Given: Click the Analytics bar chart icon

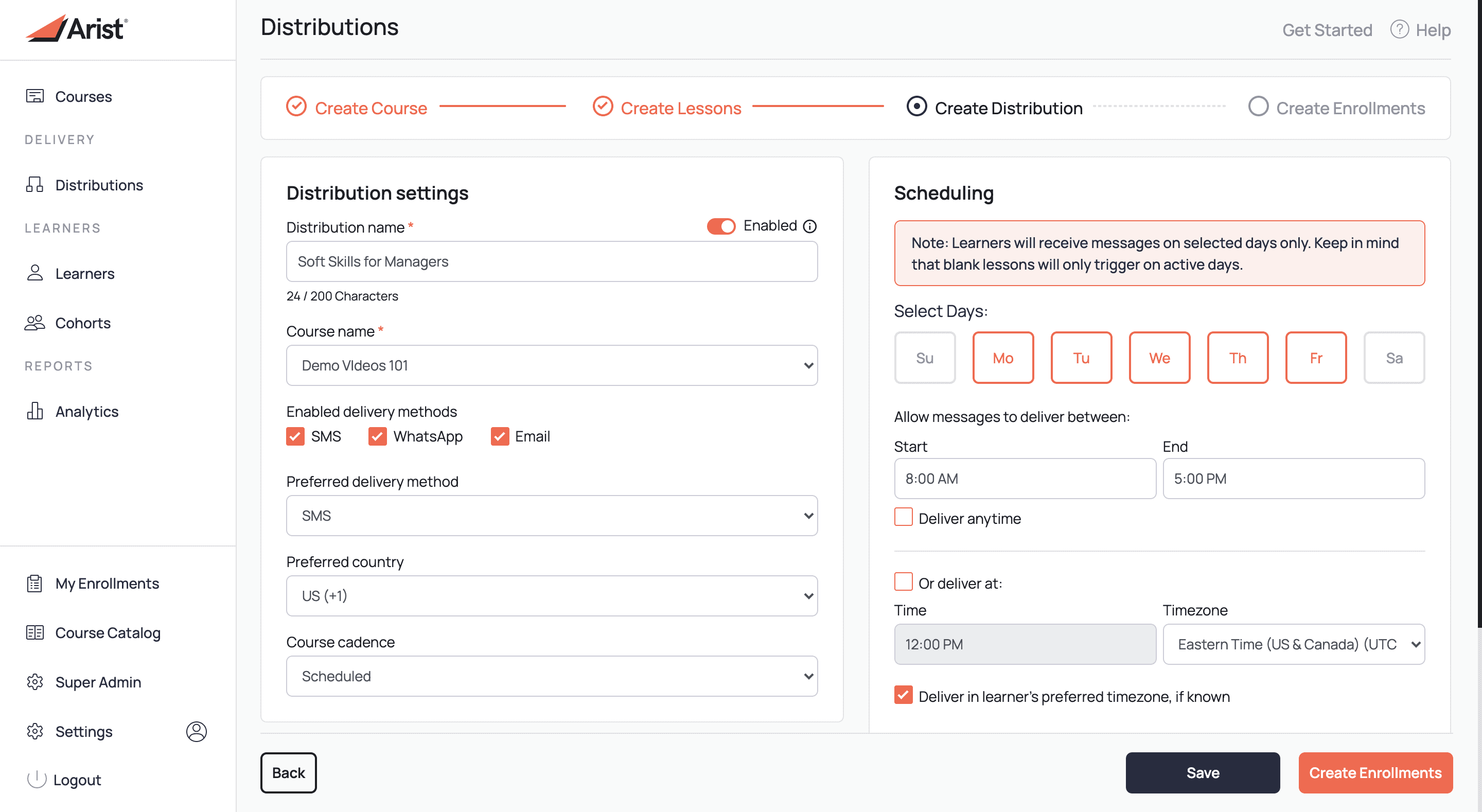Looking at the screenshot, I should tap(34, 411).
